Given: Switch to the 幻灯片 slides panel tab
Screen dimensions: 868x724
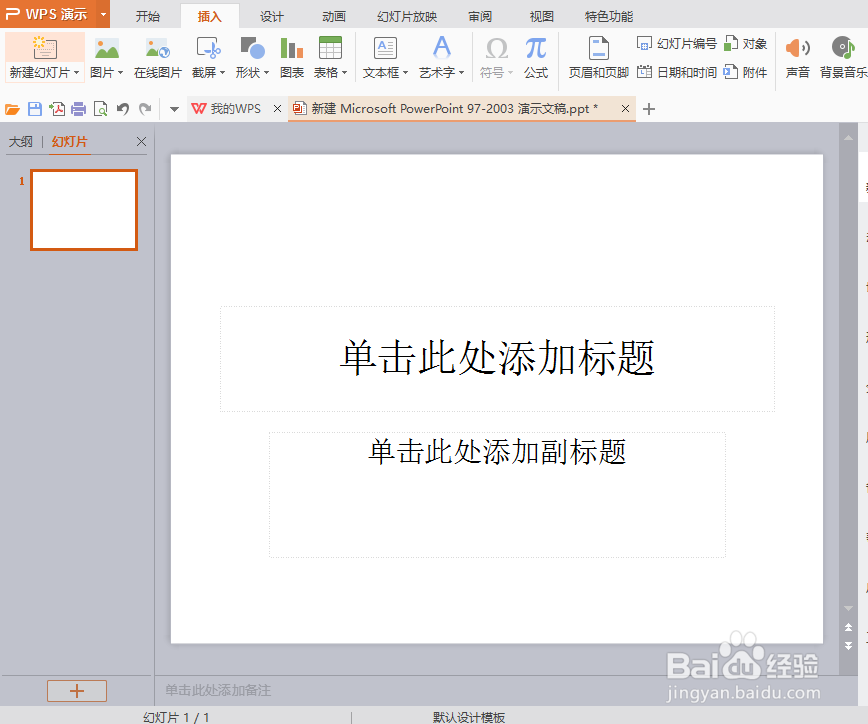Looking at the screenshot, I should pos(69,142).
